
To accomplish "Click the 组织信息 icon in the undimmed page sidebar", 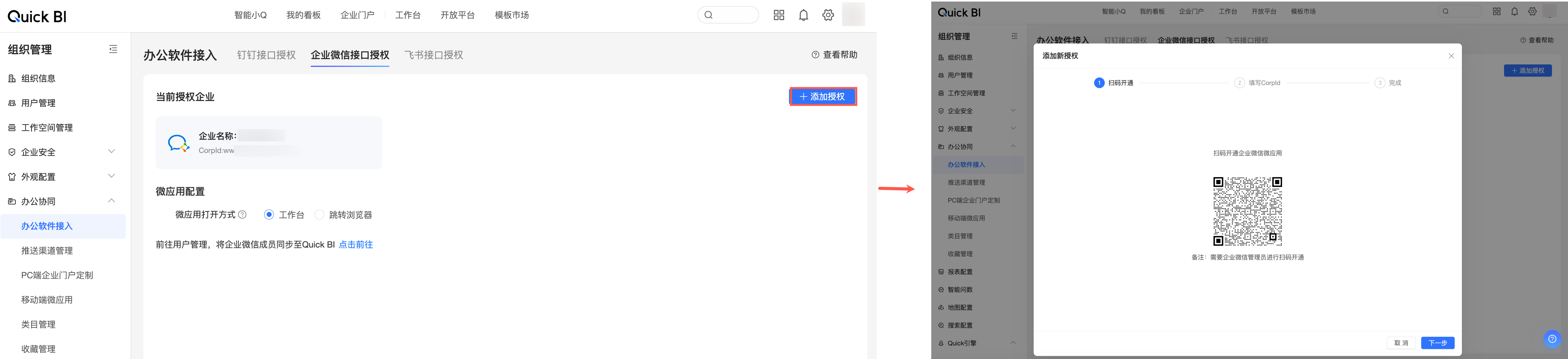I will (x=12, y=78).
